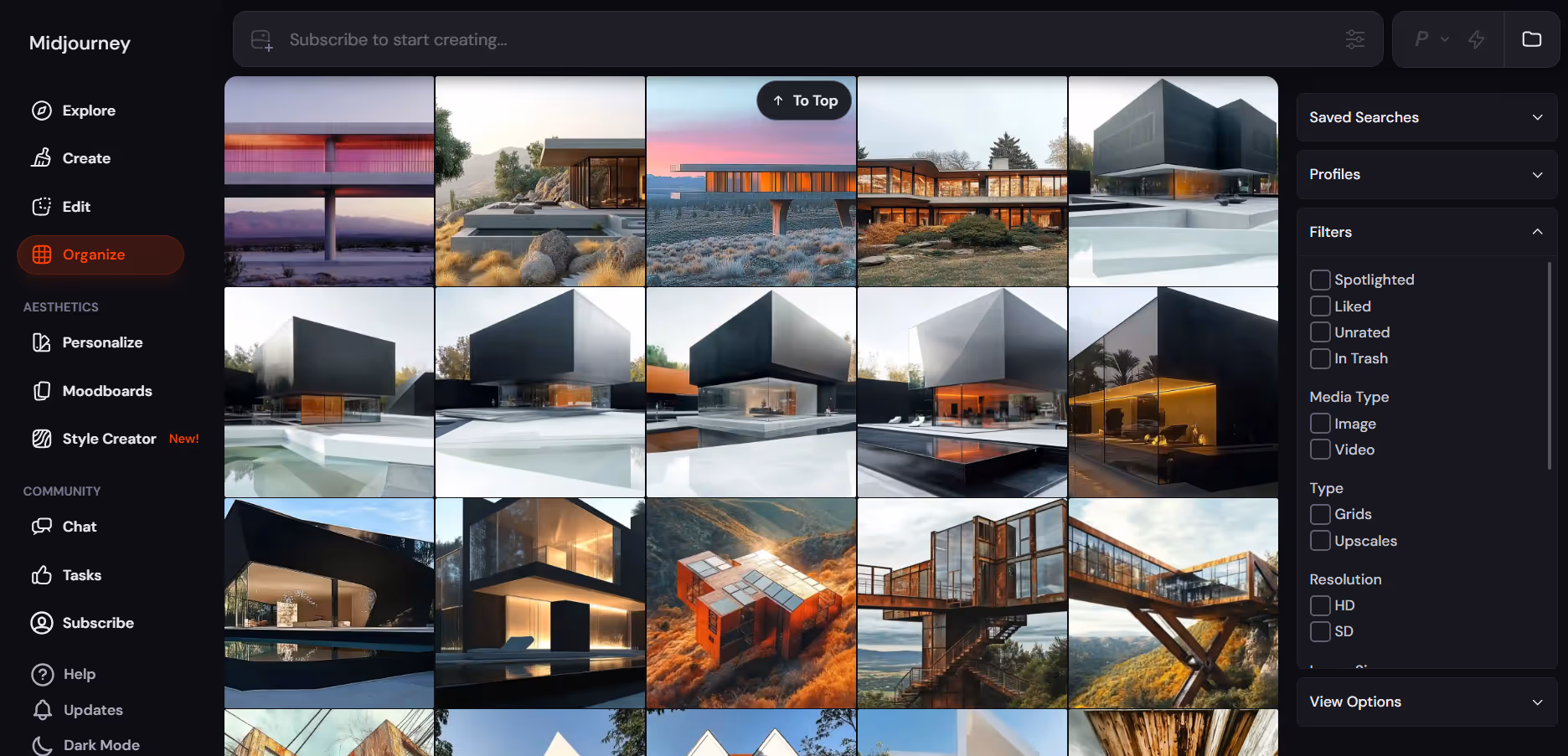1568x756 pixels.
Task: Click the lightning bolt speed icon
Action: (x=1477, y=39)
